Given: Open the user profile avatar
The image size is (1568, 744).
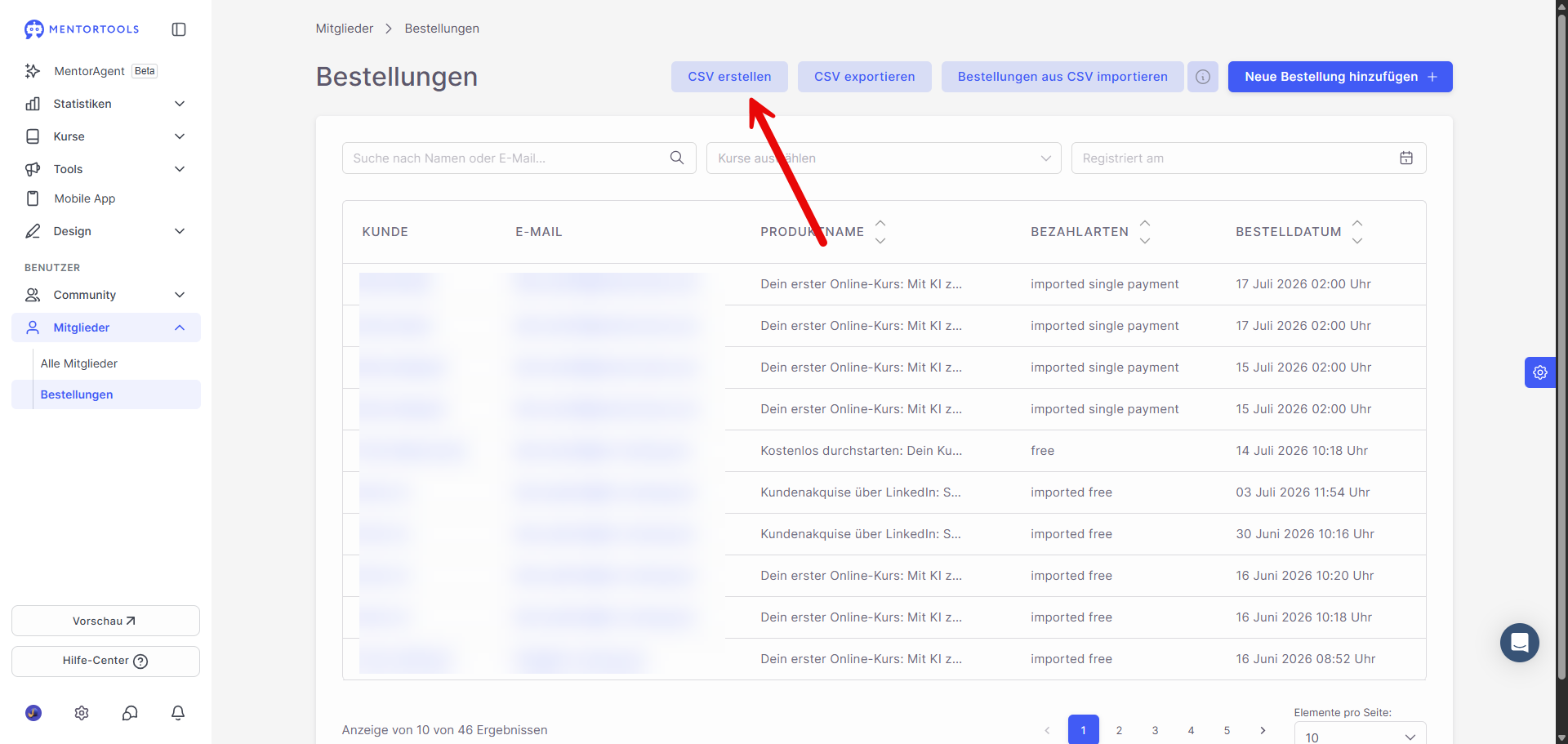Looking at the screenshot, I should (x=33, y=713).
